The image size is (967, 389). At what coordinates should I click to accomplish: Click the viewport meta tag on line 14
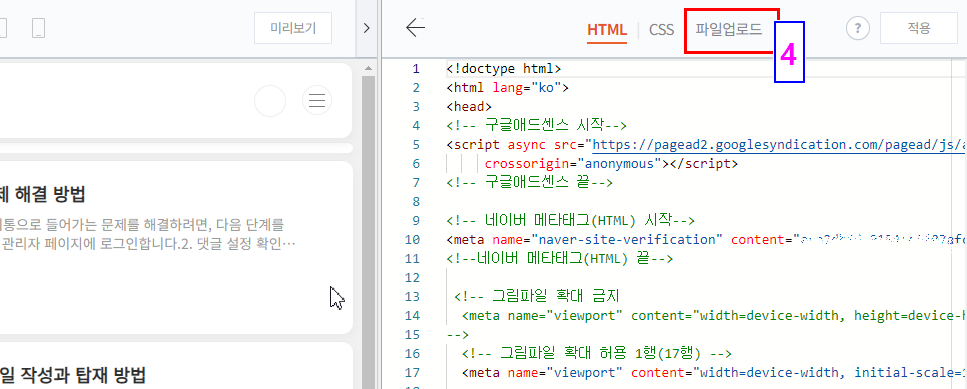coord(714,316)
